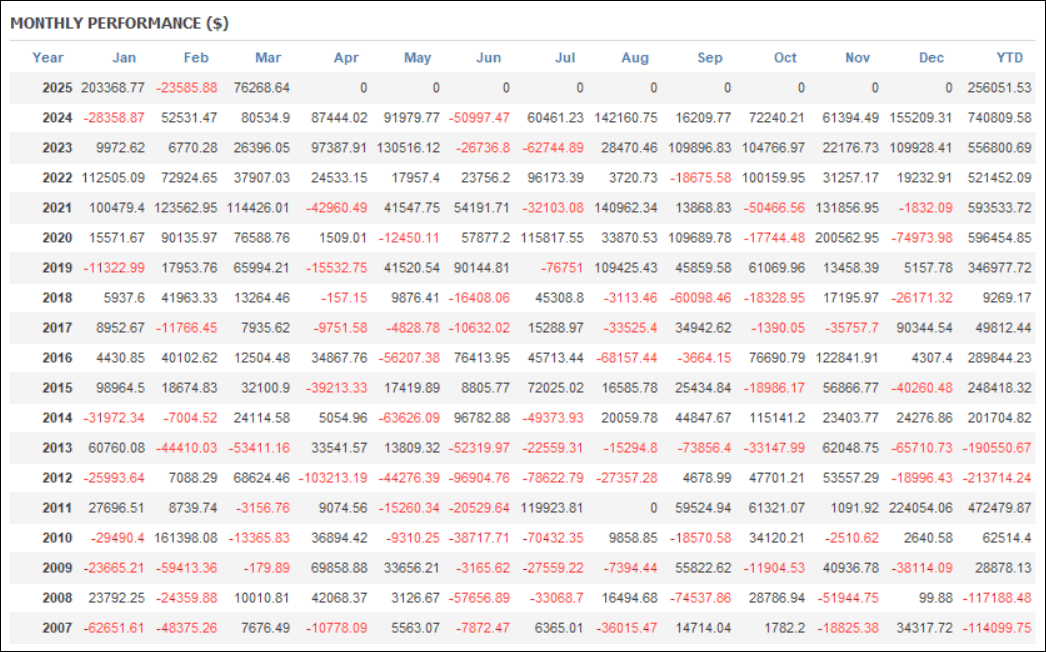Click the 140962.34 value in 2021
The height and width of the screenshot is (652, 1046).
(x=626, y=208)
